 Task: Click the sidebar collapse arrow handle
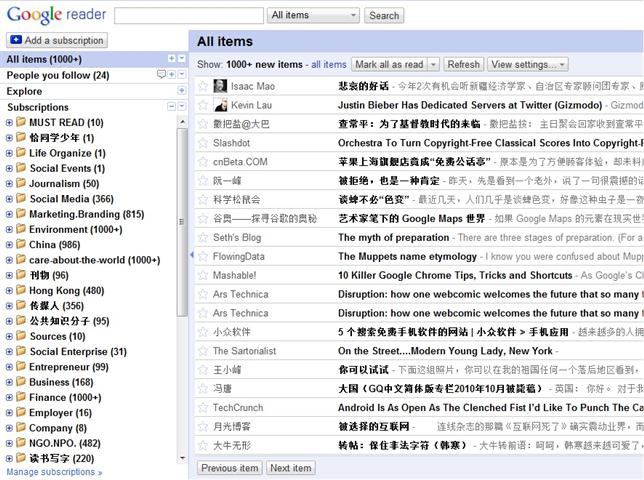tap(191, 255)
